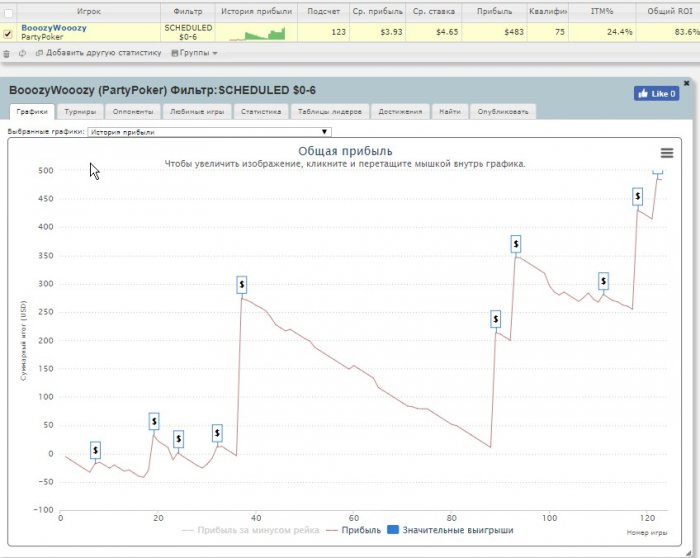This screenshot has height=558, width=700.
Task: Select the 'Таблицы лидеров' tab
Action: point(323,112)
